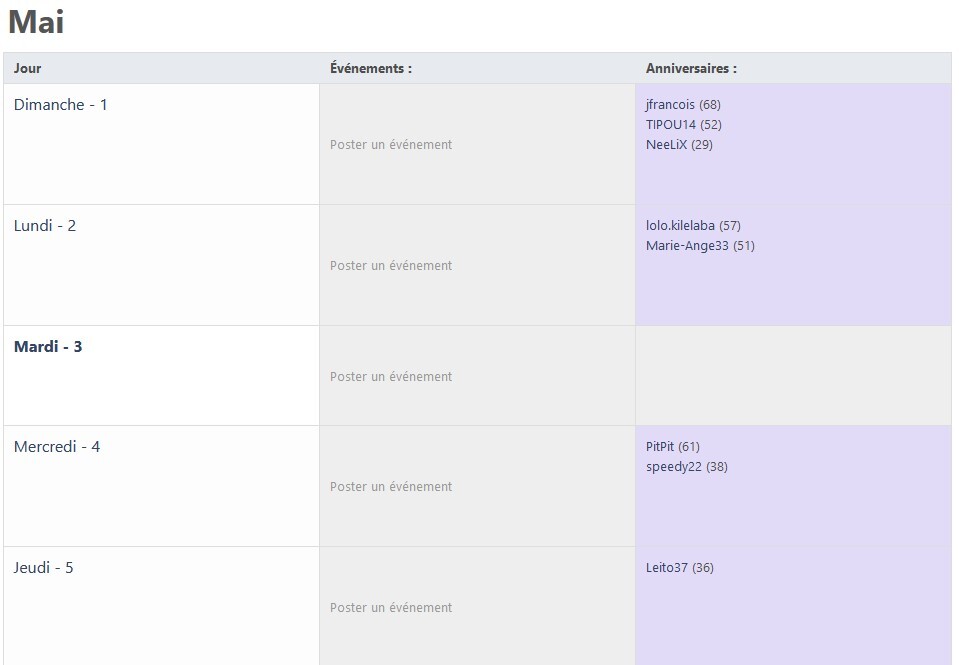Click on speedy22 in the birthdays column
Image resolution: width=959 pixels, height=665 pixels.
[x=674, y=467]
